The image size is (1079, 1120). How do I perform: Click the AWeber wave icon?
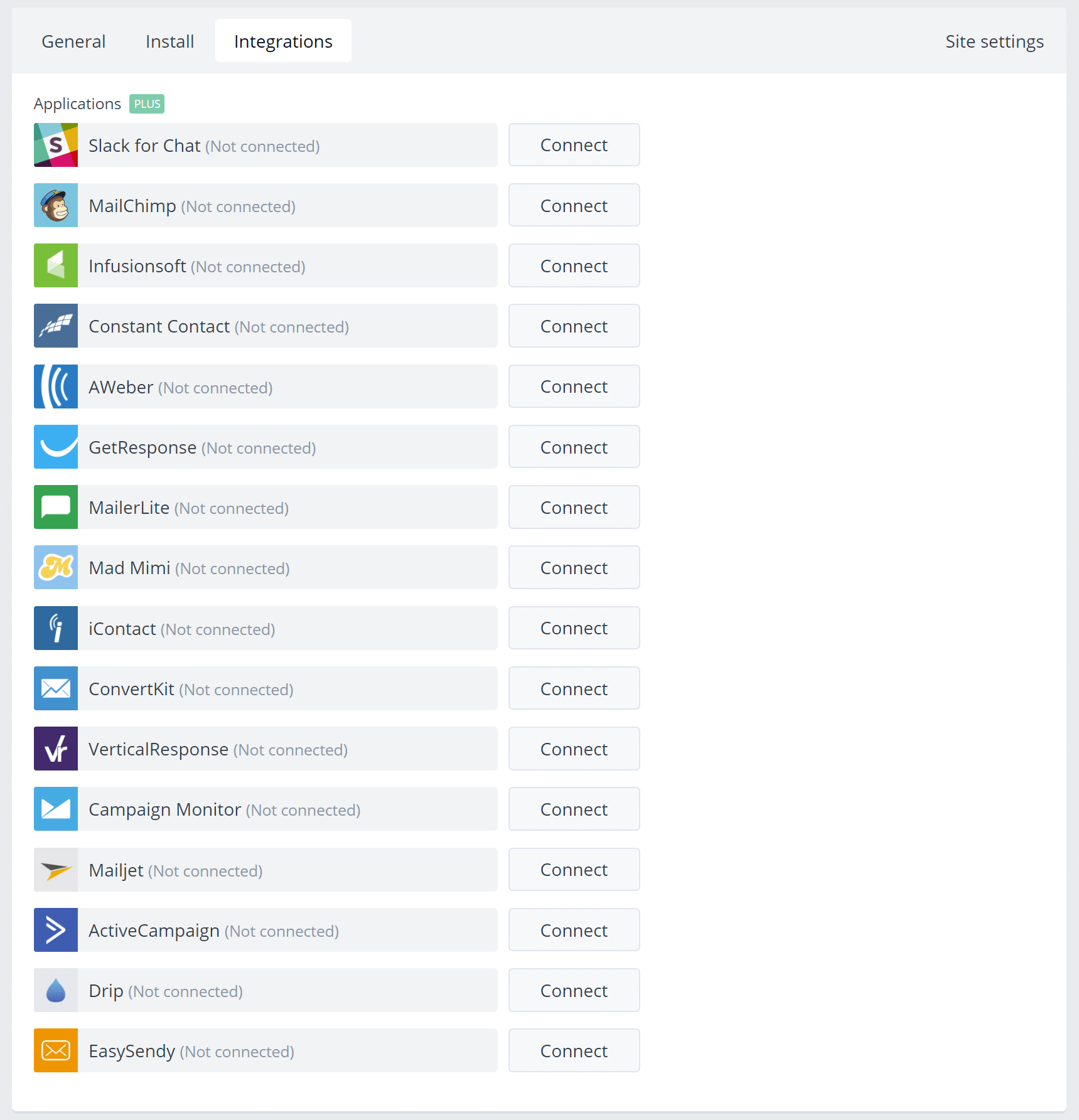[56, 387]
